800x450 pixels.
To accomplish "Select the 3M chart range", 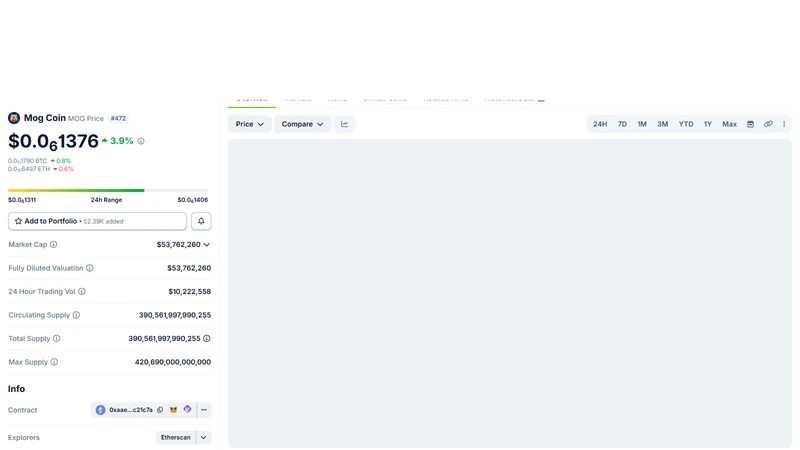I will (x=663, y=124).
